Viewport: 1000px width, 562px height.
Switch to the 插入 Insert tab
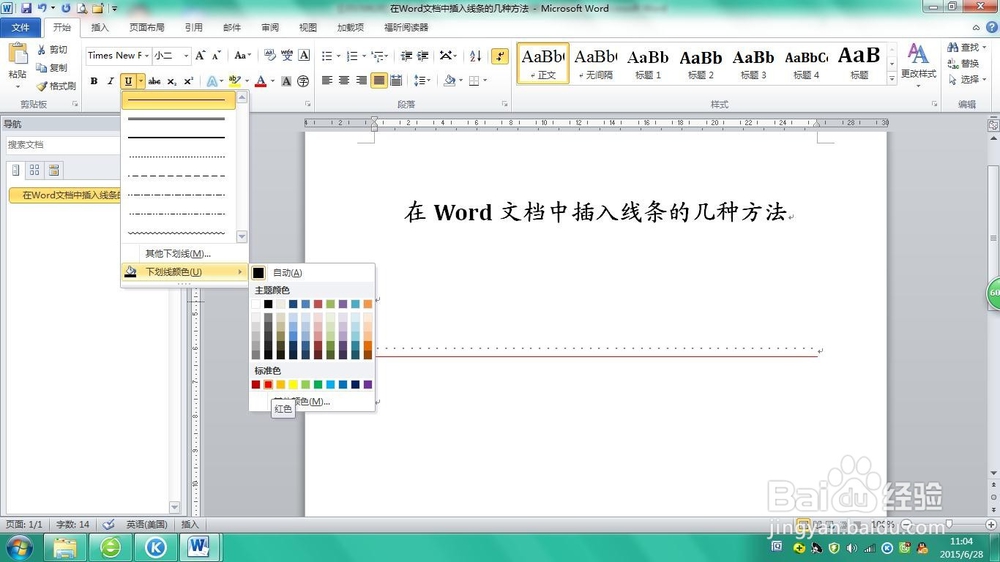click(x=100, y=27)
